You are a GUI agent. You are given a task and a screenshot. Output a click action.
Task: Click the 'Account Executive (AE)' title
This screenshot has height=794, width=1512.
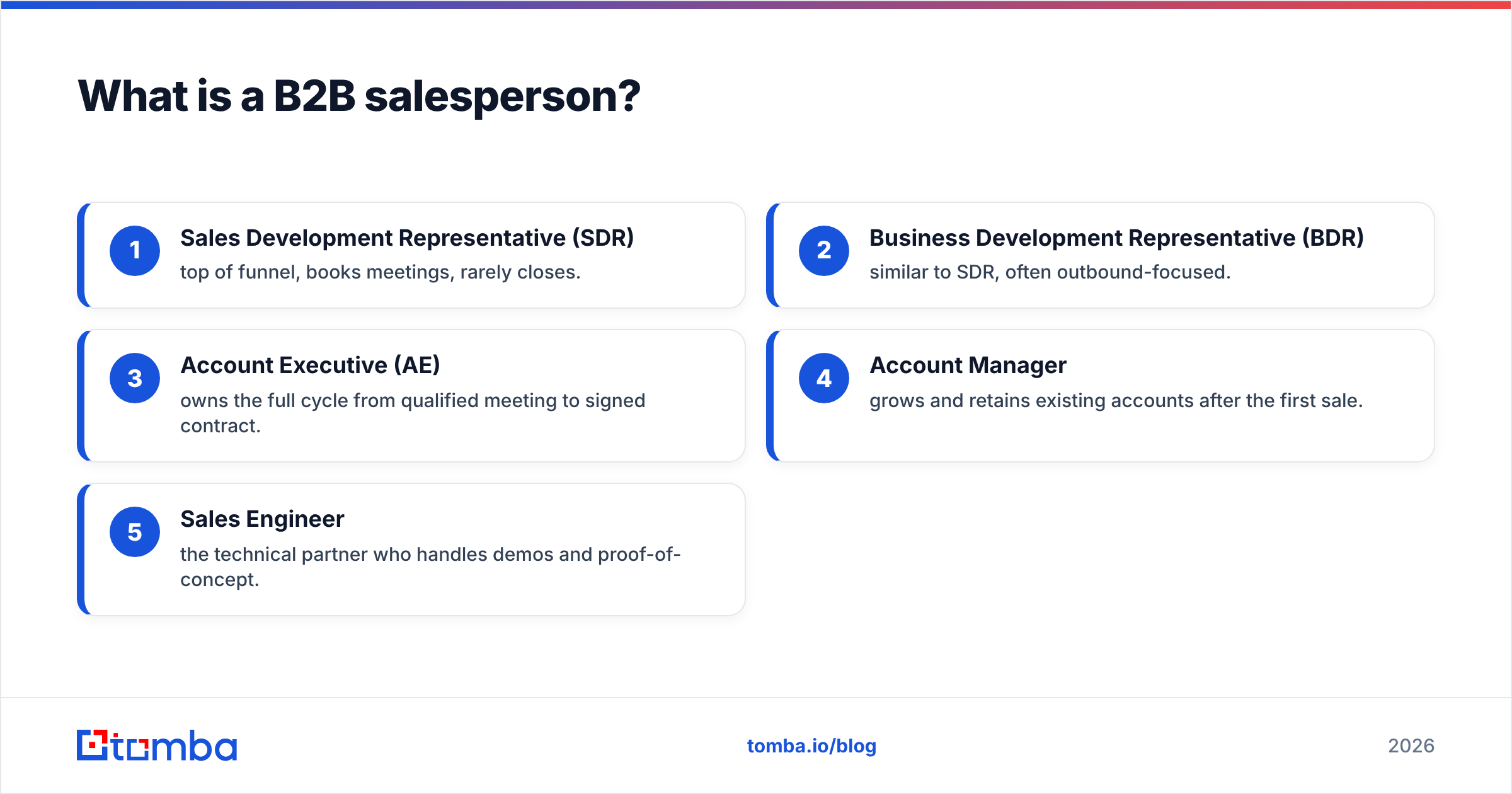pos(310,365)
